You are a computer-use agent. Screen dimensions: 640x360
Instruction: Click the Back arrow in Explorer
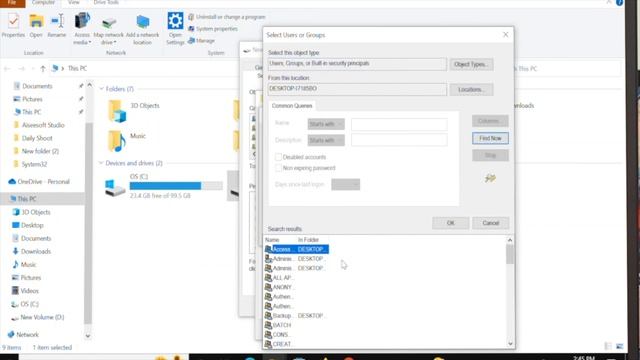pyautogui.click(x=7, y=69)
